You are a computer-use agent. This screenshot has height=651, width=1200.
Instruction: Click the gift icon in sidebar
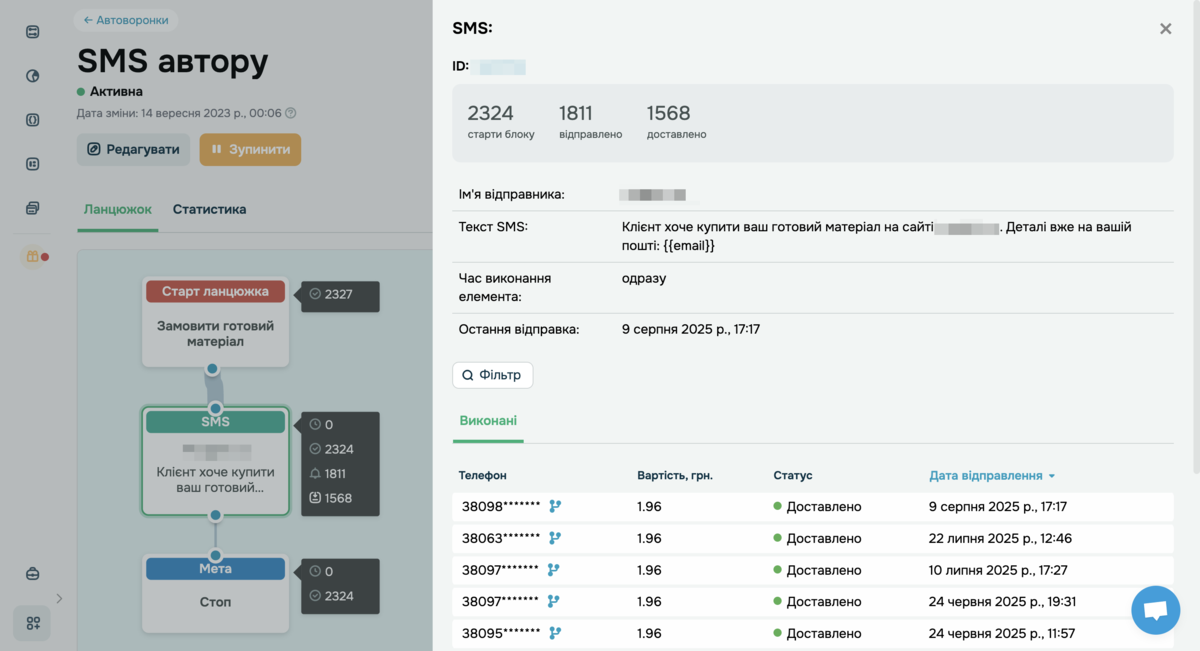(x=32, y=257)
